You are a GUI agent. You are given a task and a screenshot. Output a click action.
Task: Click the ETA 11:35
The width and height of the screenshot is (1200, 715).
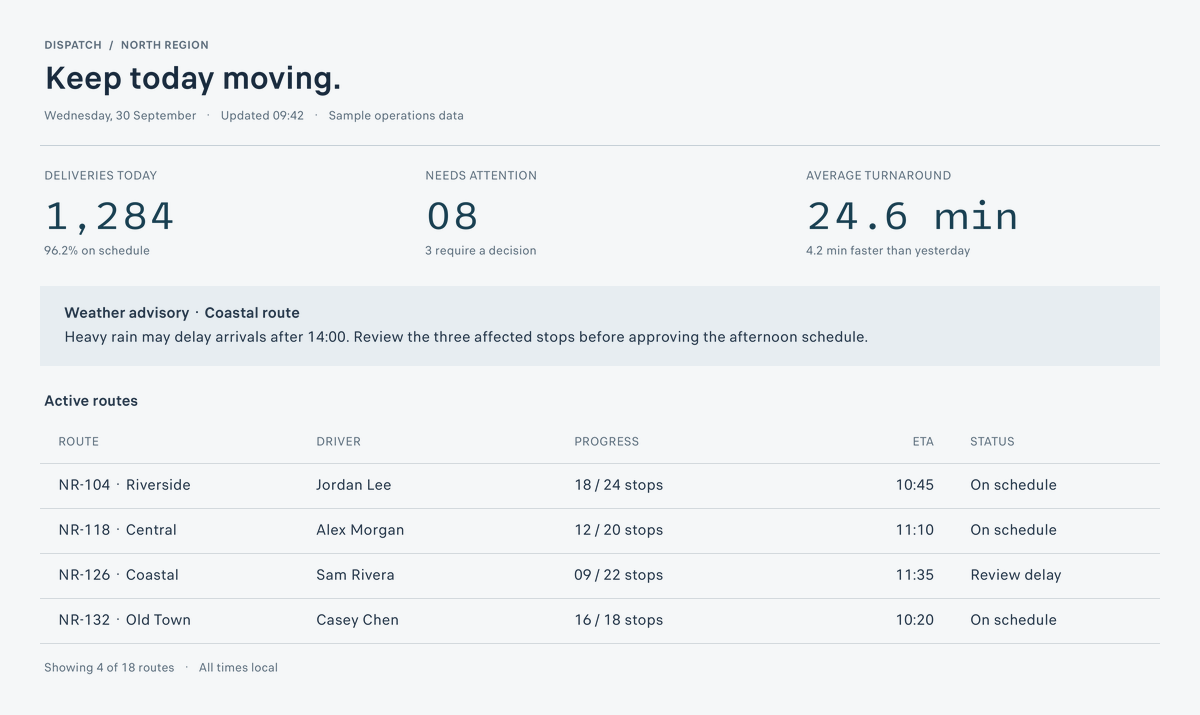915,575
